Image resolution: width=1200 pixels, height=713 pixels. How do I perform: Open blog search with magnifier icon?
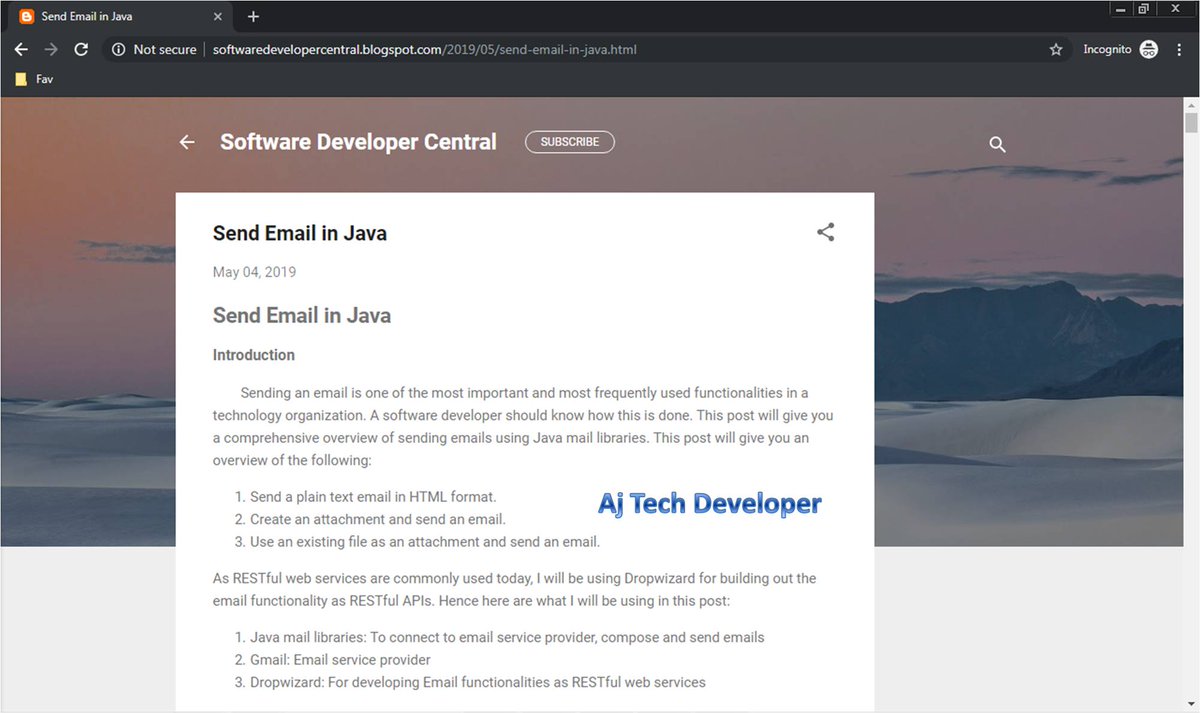(x=997, y=144)
